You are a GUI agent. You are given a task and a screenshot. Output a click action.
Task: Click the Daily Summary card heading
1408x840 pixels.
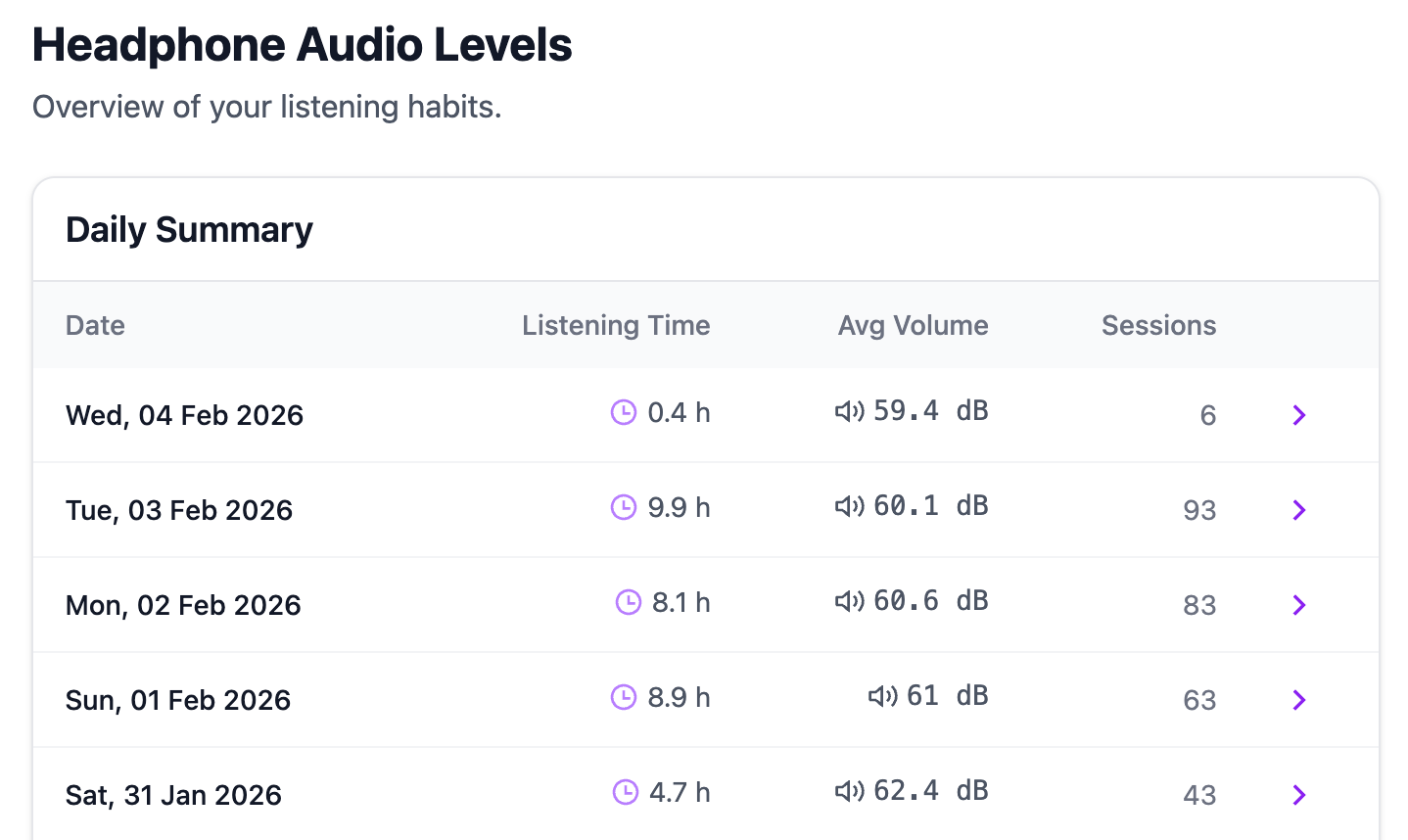tap(189, 230)
